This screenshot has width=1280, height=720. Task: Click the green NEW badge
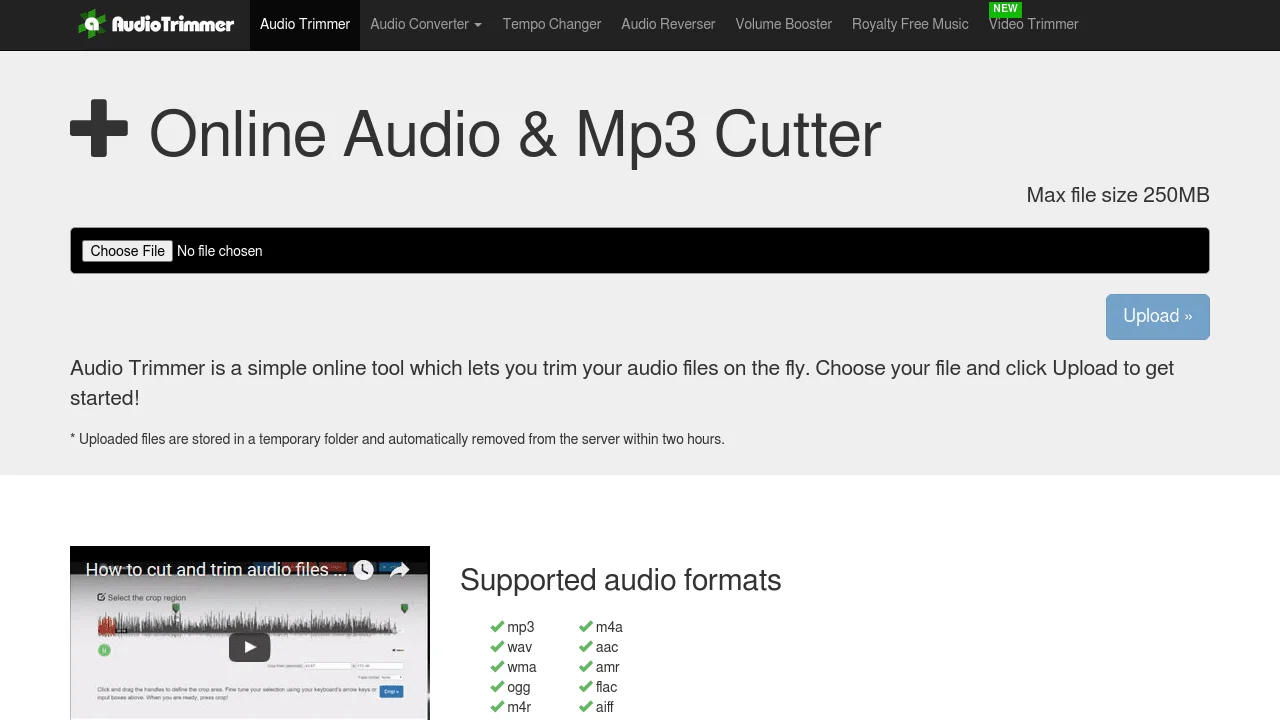click(1005, 8)
